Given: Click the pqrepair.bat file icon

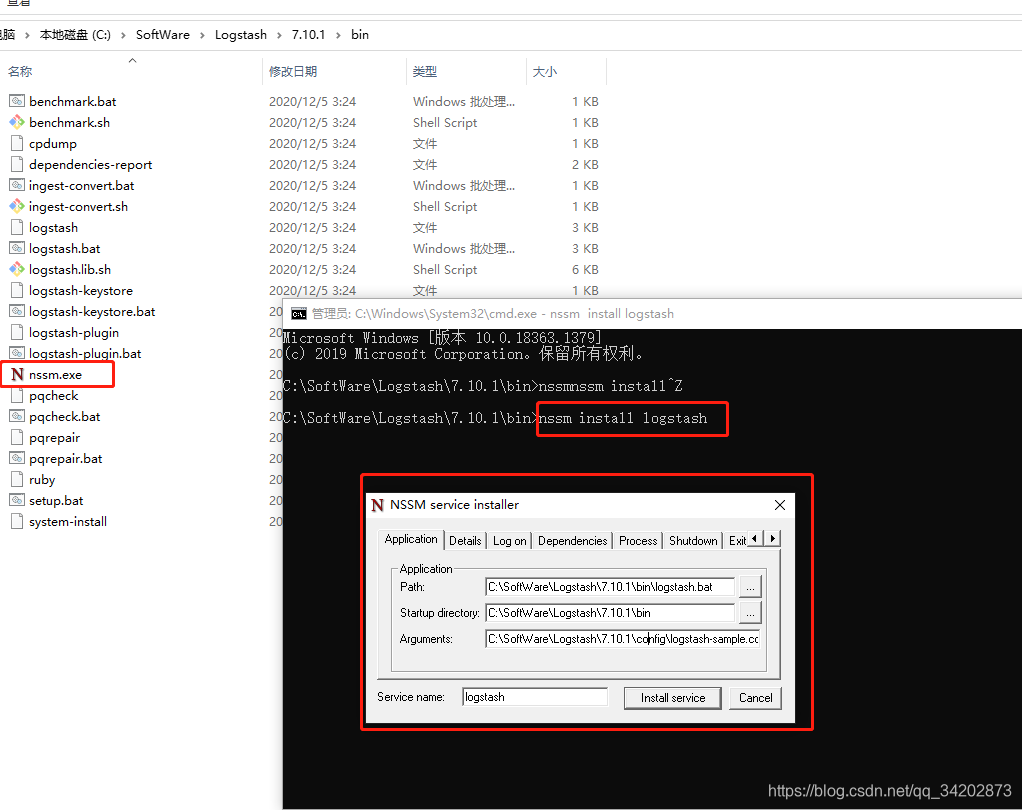Looking at the screenshot, I should [17, 458].
